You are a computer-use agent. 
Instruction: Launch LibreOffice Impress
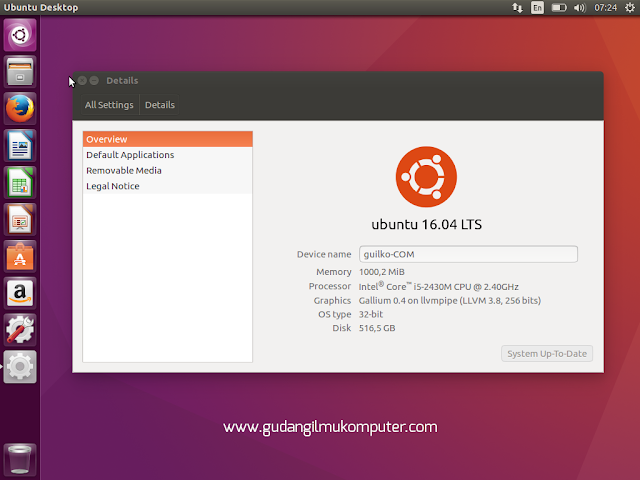20,219
